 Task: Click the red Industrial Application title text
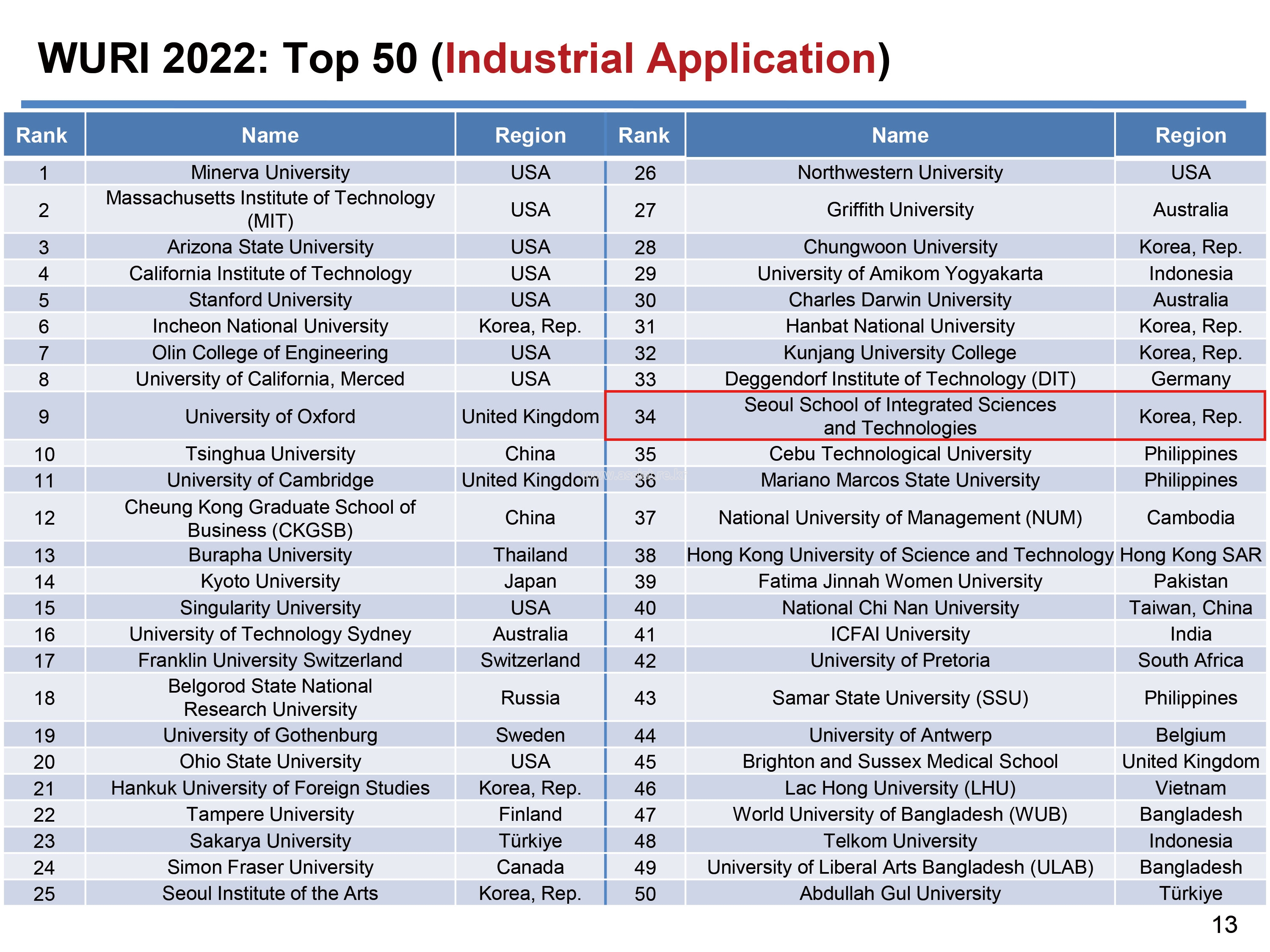tap(660, 58)
